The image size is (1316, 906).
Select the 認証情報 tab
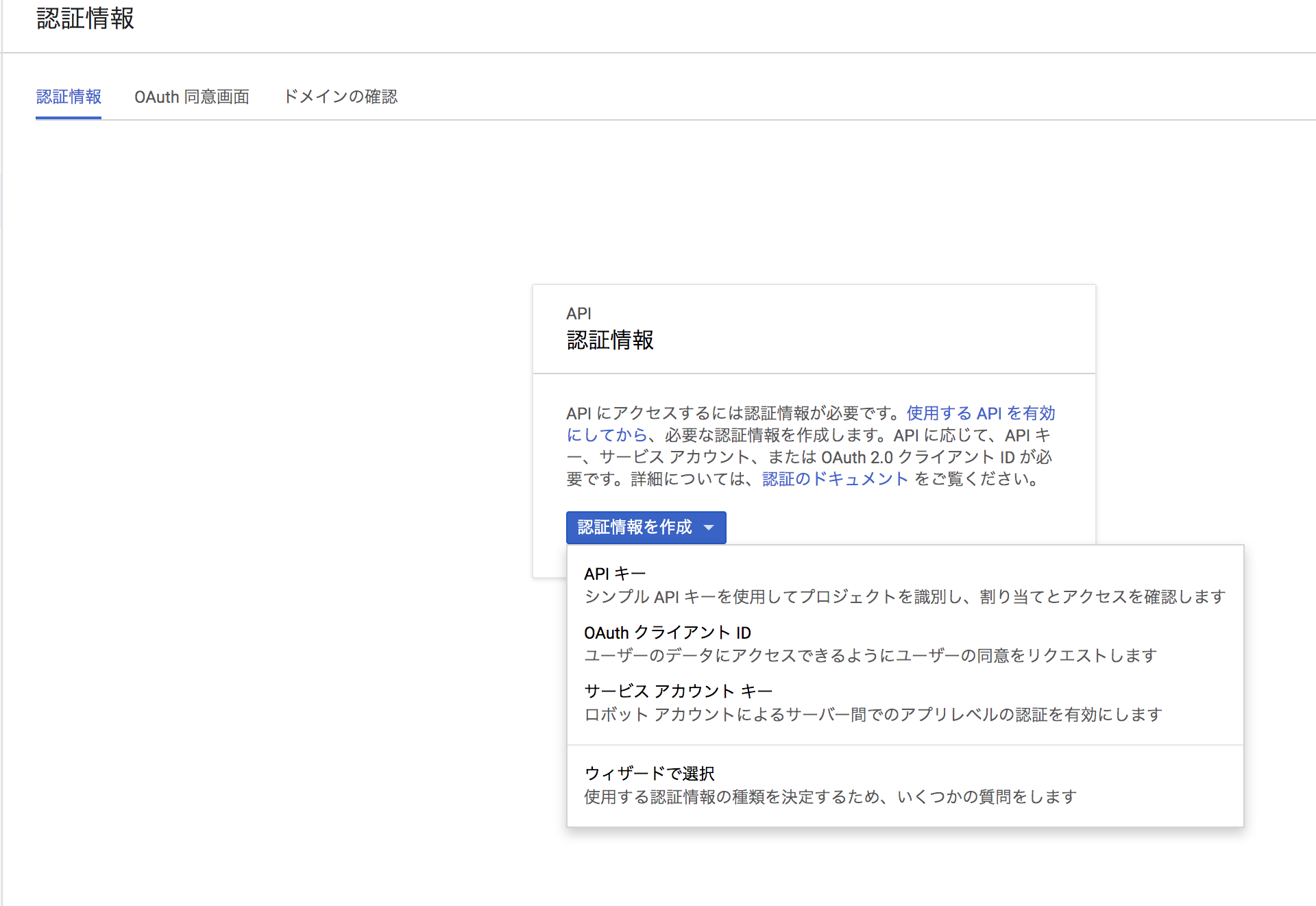point(69,97)
